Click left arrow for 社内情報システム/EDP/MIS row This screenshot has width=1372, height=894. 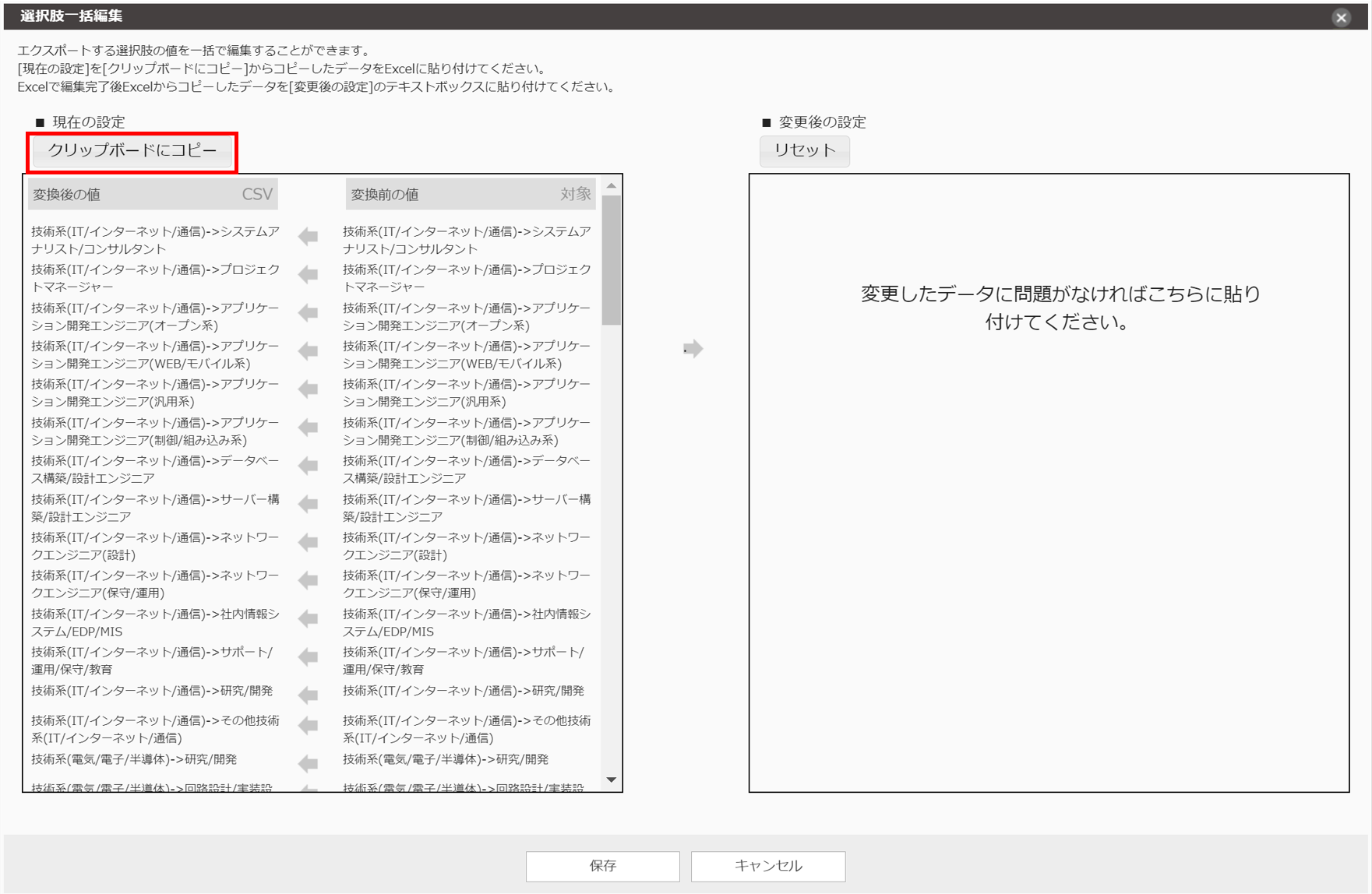coord(309,618)
